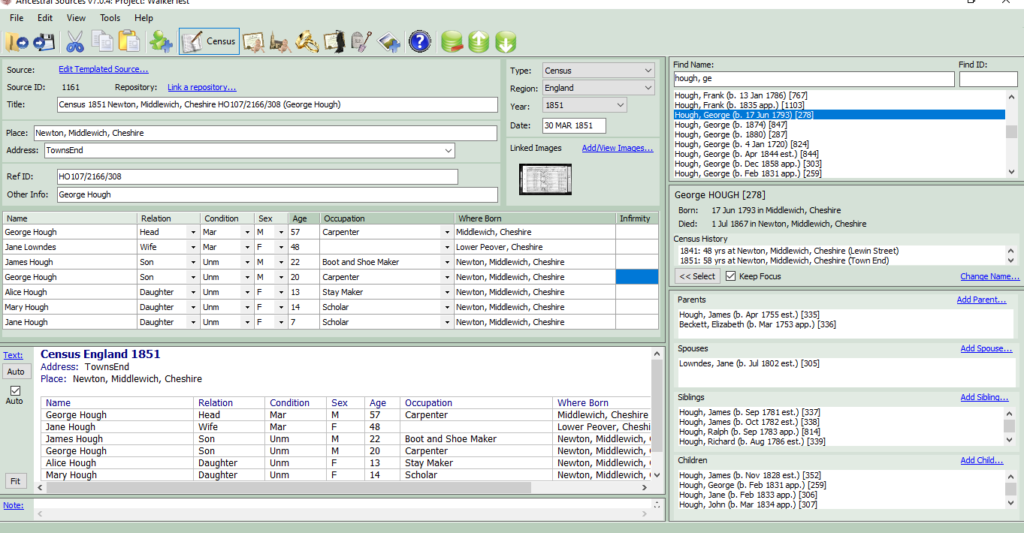Click Link a repository link
This screenshot has width=1024, height=533.
click(202, 87)
